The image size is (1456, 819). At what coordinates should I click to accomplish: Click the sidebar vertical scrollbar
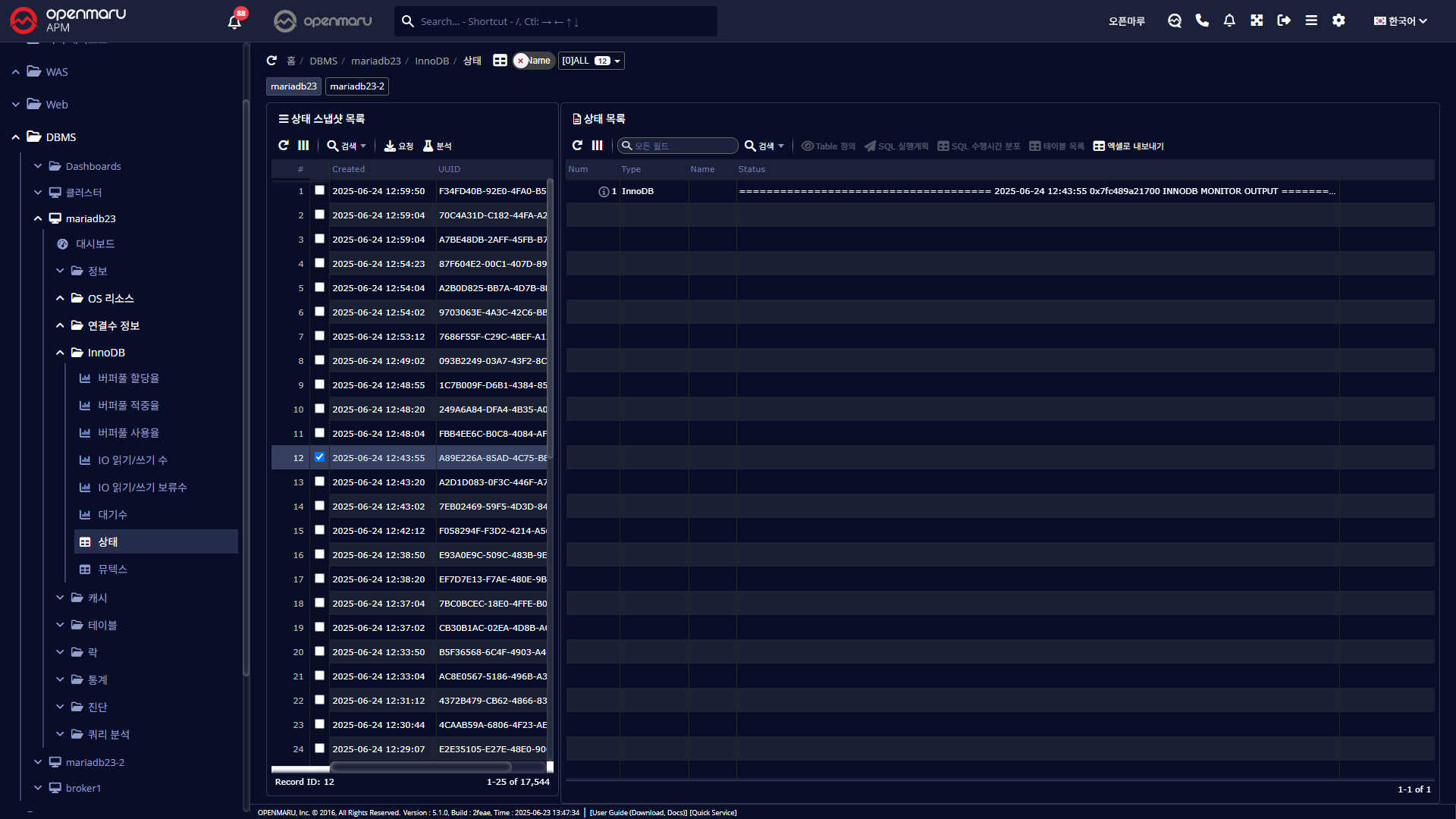coord(245,387)
